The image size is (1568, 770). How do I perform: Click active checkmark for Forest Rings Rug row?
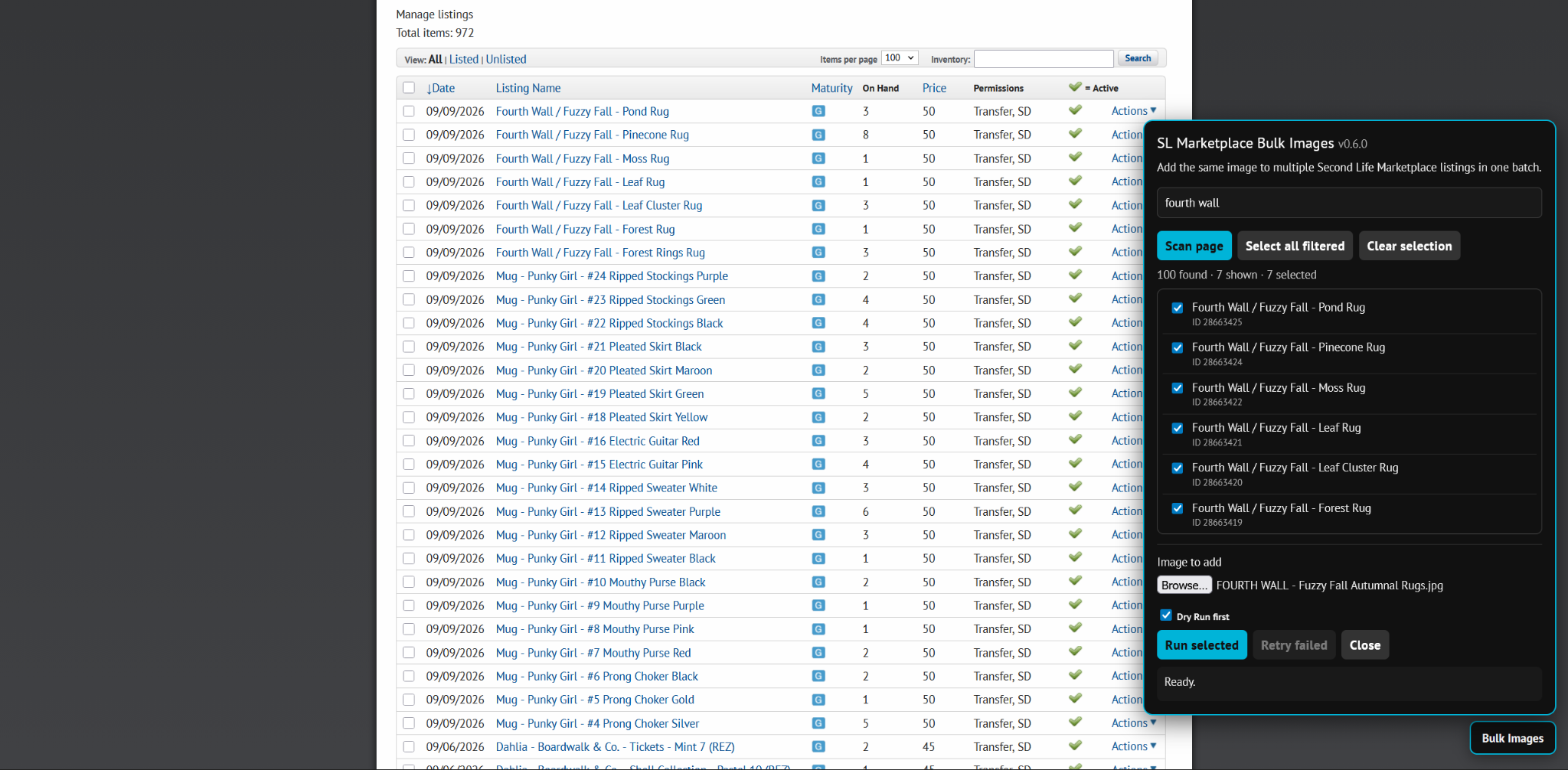click(1075, 252)
